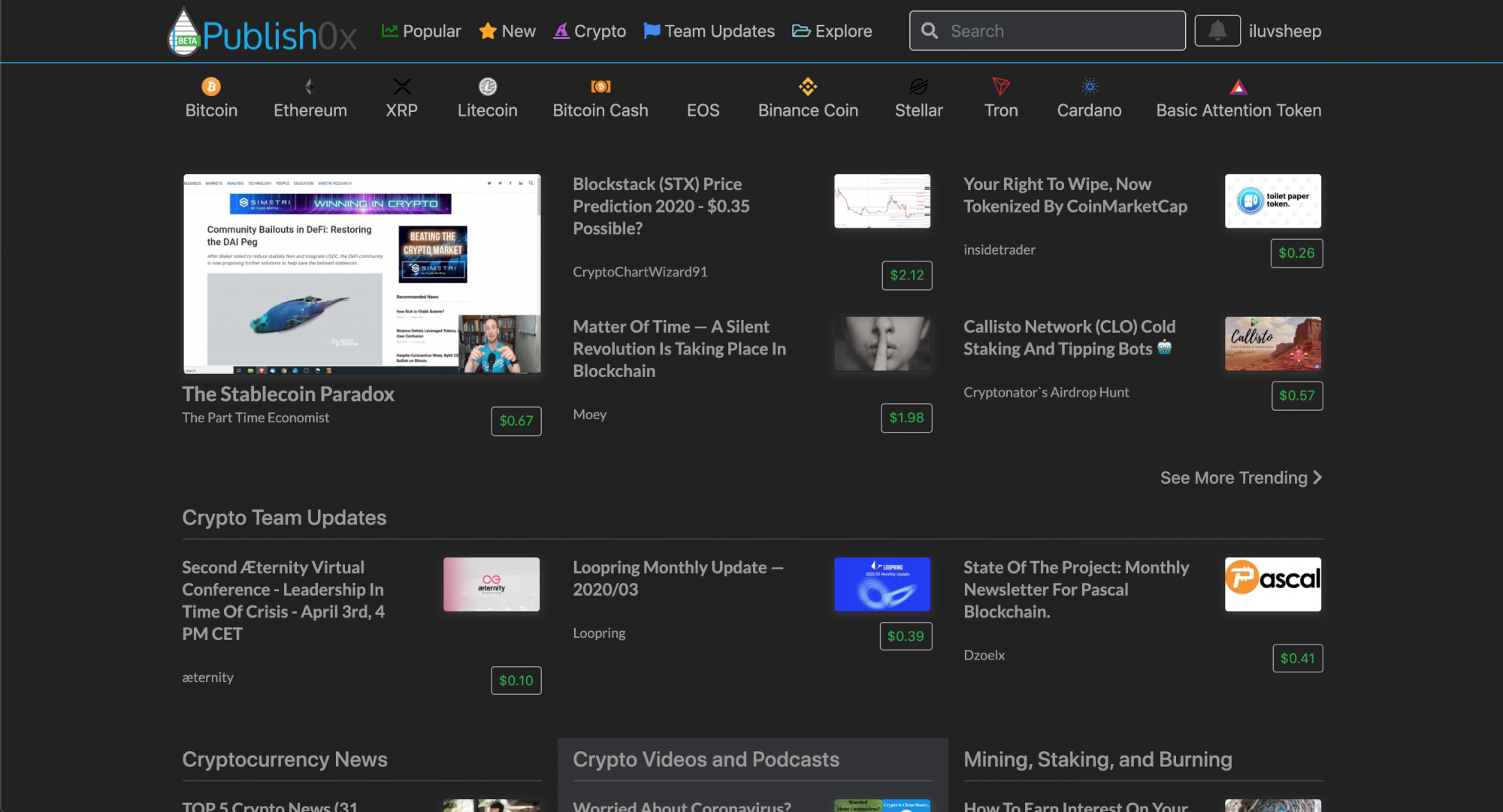The image size is (1503, 812).
Task: Click the folder icon beside Explore
Action: (801, 31)
